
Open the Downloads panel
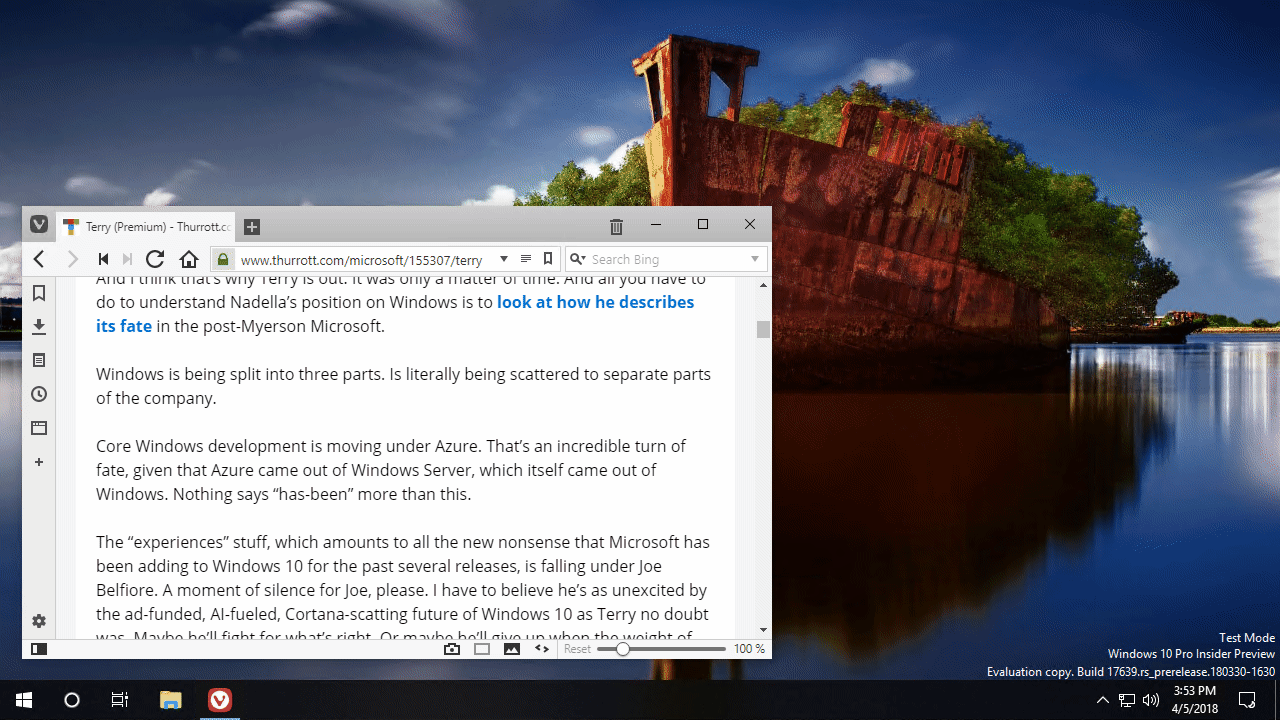(x=38, y=326)
